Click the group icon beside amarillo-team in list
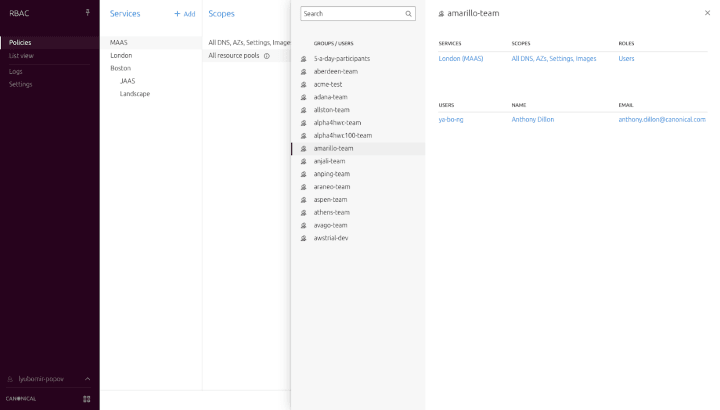The image size is (720, 410). point(304,149)
